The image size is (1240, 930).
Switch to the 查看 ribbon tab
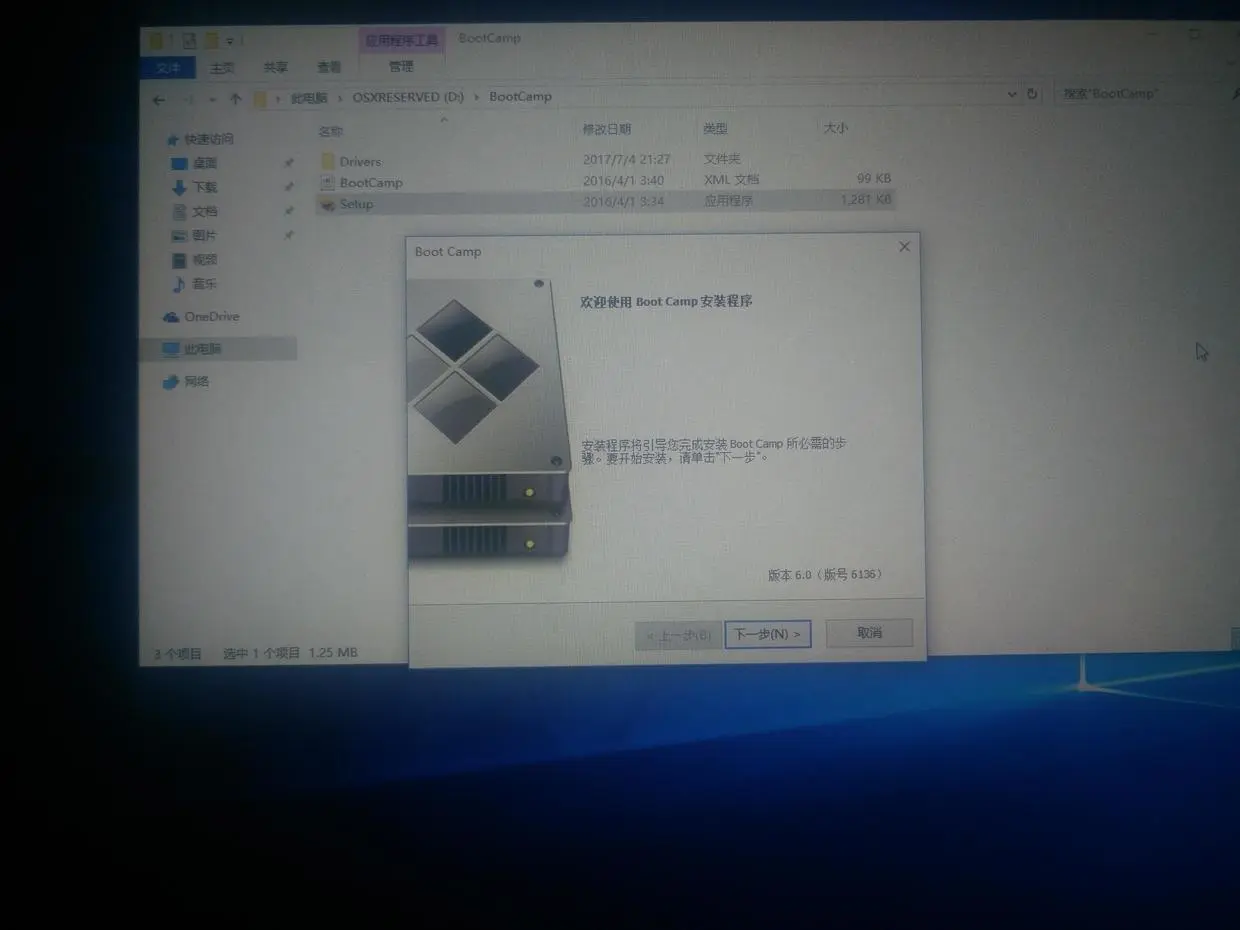coord(329,67)
